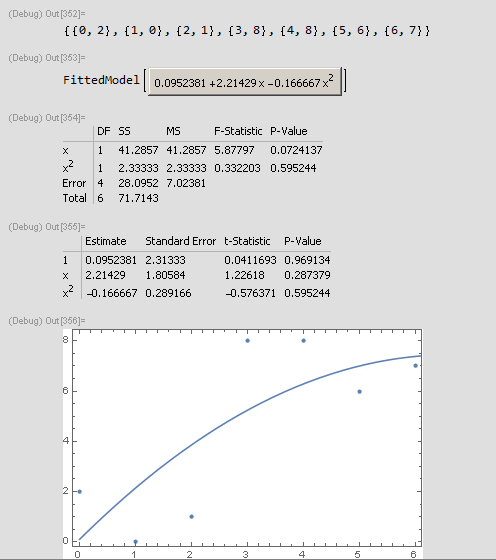The width and height of the screenshot is (496, 560).
Task: Click the plot data point at x=0
Action: point(80,491)
